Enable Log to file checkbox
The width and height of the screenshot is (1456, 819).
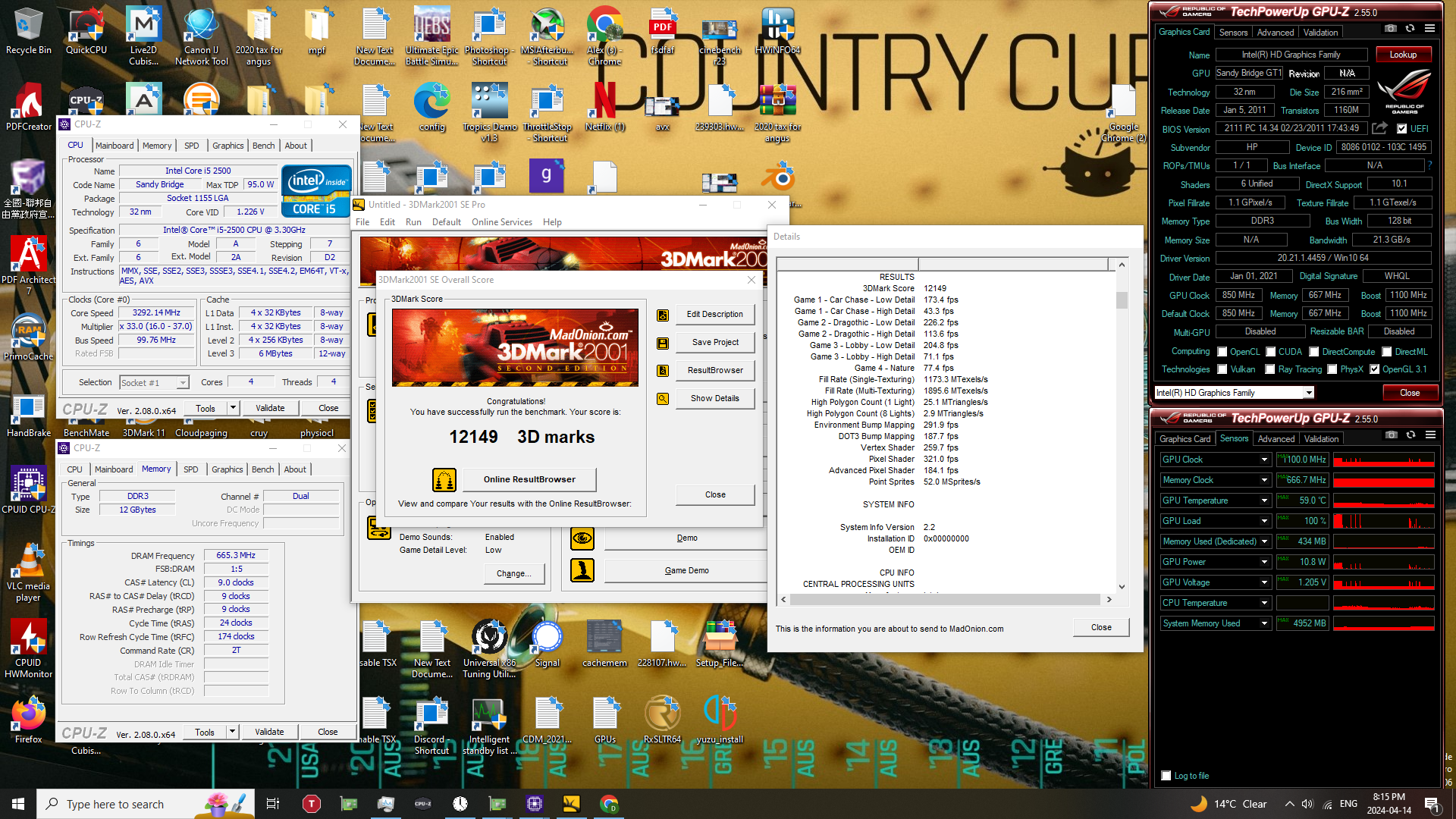click(x=1166, y=776)
